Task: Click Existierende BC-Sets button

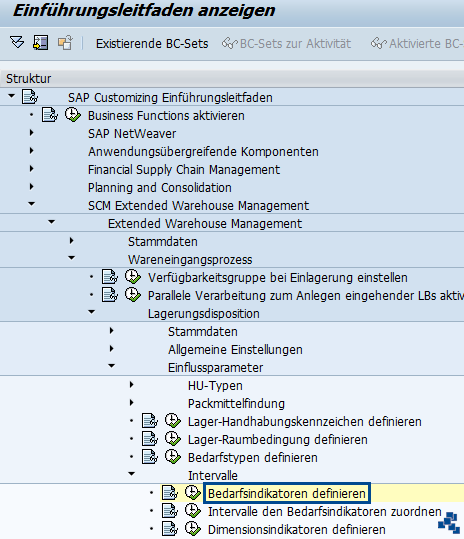Action: click(x=152, y=44)
